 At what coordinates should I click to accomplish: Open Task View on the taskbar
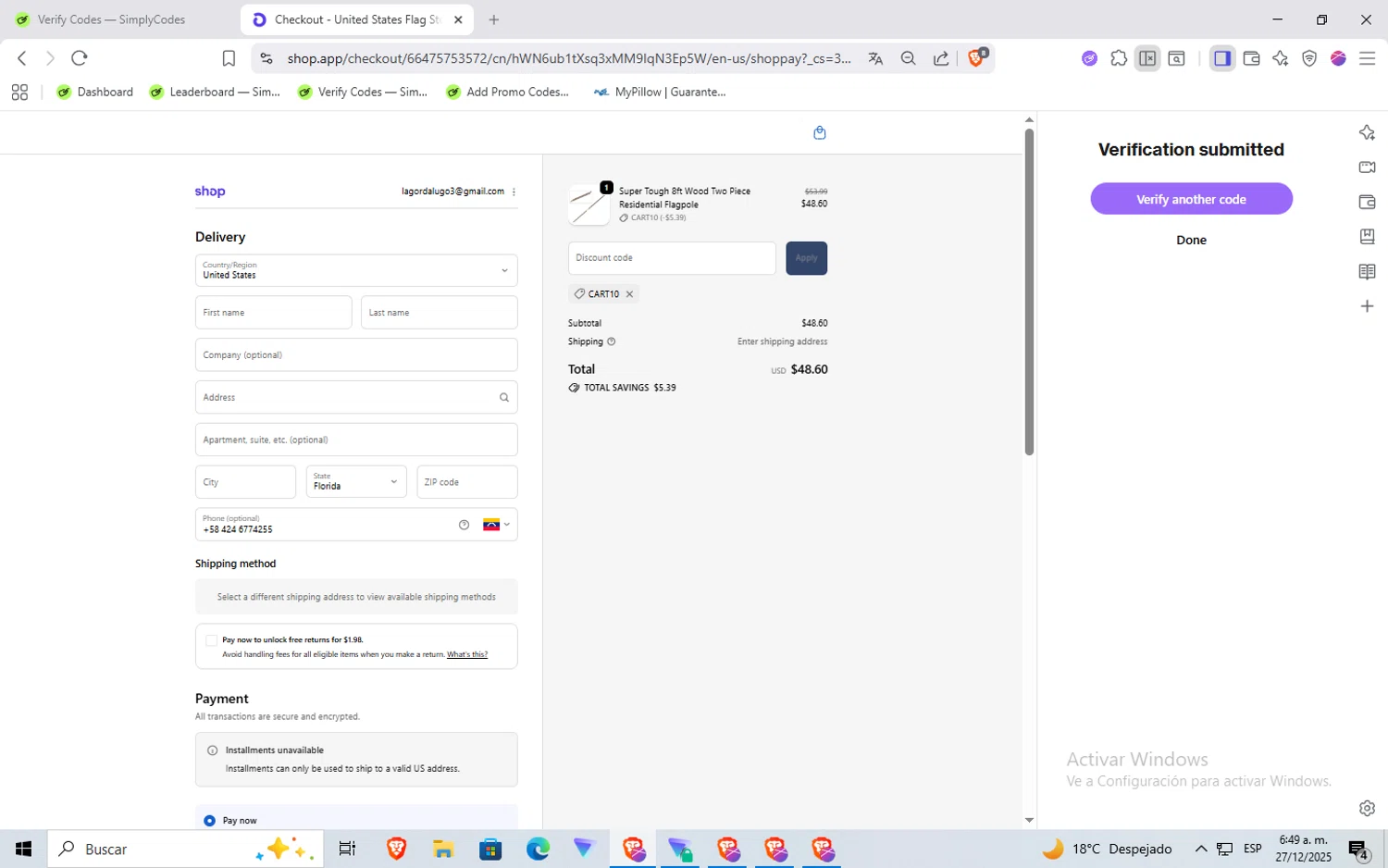point(347,849)
